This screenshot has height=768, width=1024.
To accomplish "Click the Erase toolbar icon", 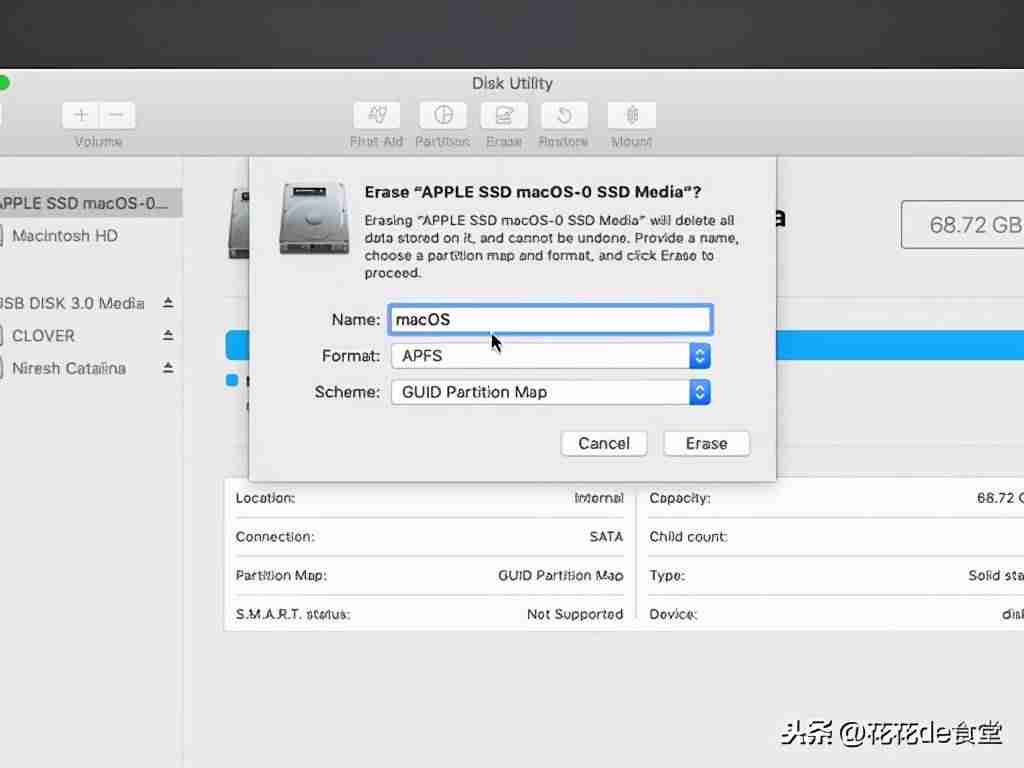I will click(x=504, y=116).
